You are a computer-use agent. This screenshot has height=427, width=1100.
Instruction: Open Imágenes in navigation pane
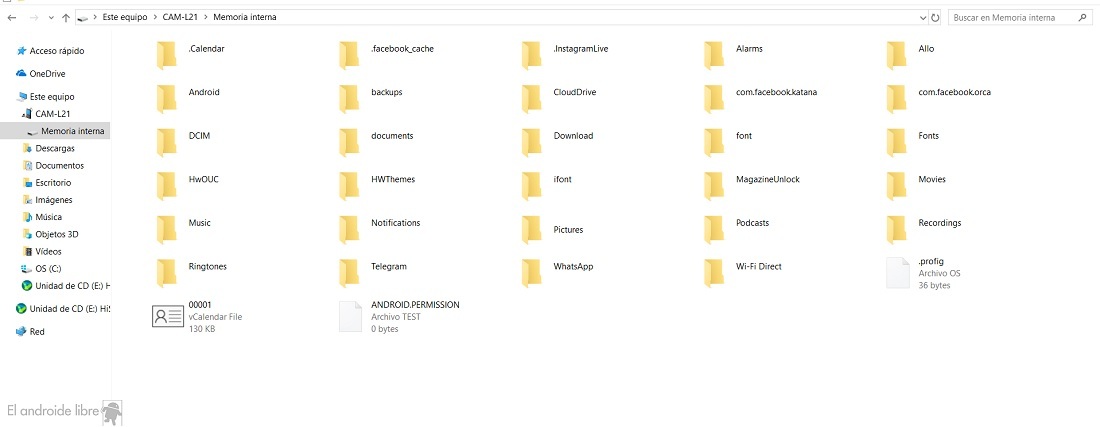48,200
